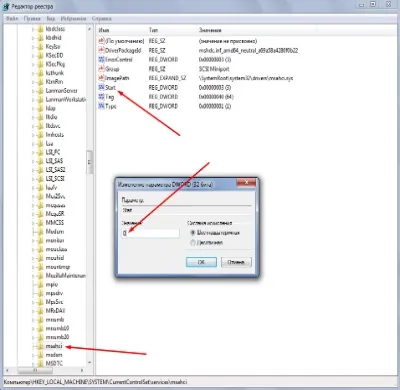Expand the KSecDD tree node
Image resolution: width=400 pixels, height=390 pixels.
33,55
